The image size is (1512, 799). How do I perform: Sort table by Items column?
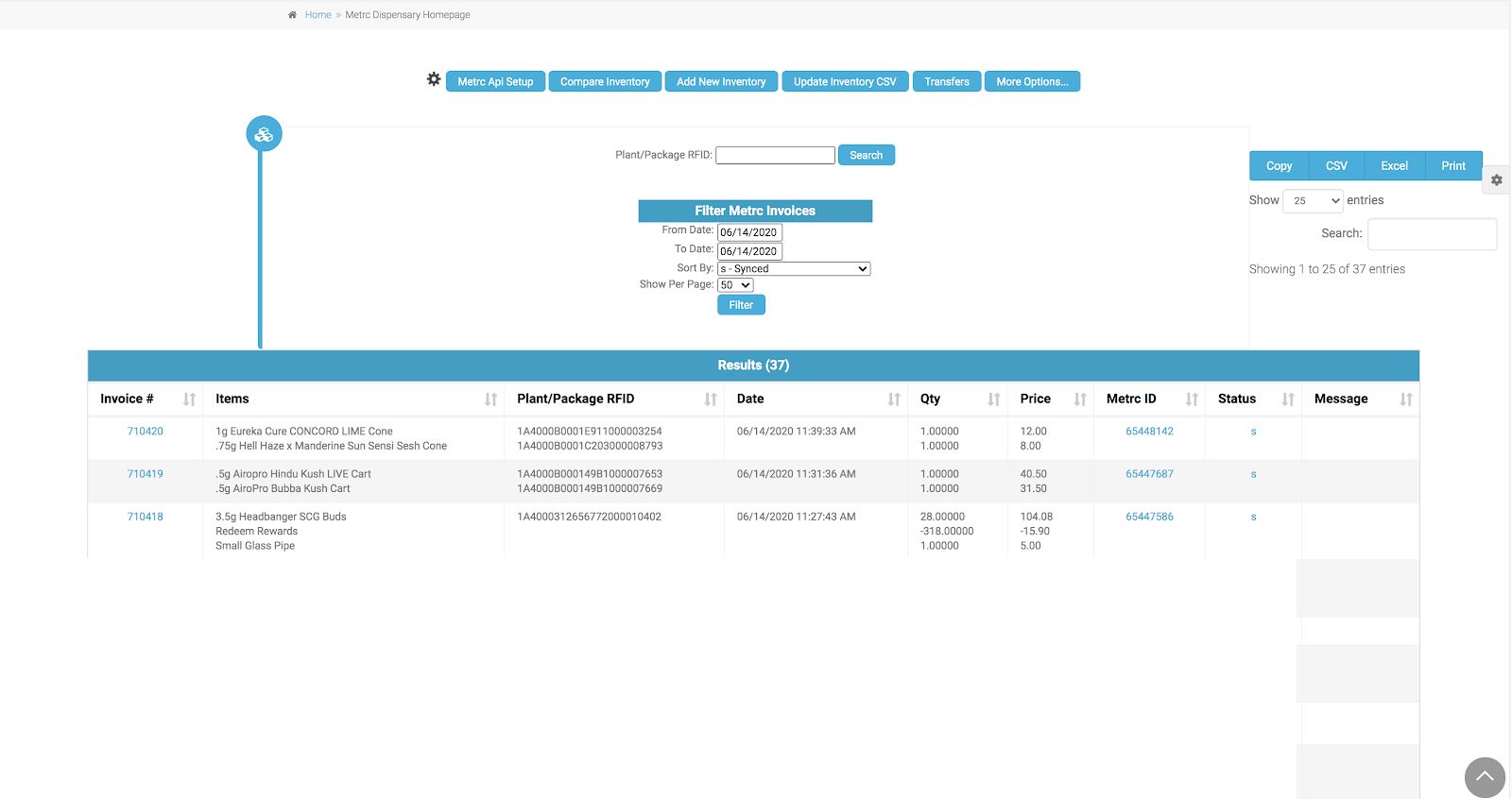(490, 399)
